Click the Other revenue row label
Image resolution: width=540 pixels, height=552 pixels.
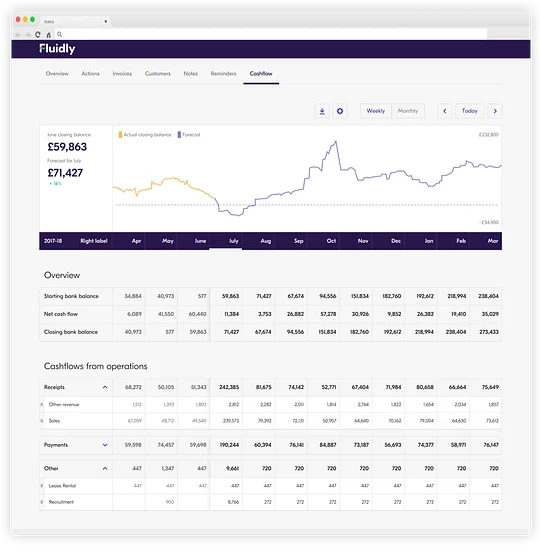64,404
